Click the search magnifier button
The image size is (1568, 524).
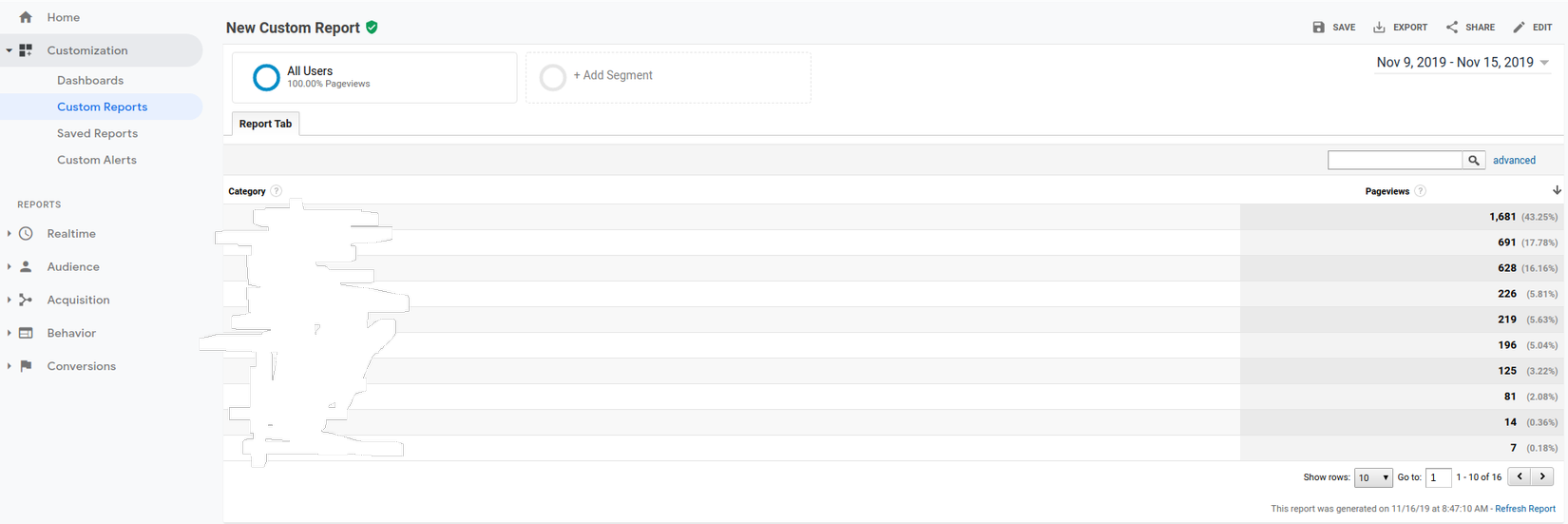1474,161
